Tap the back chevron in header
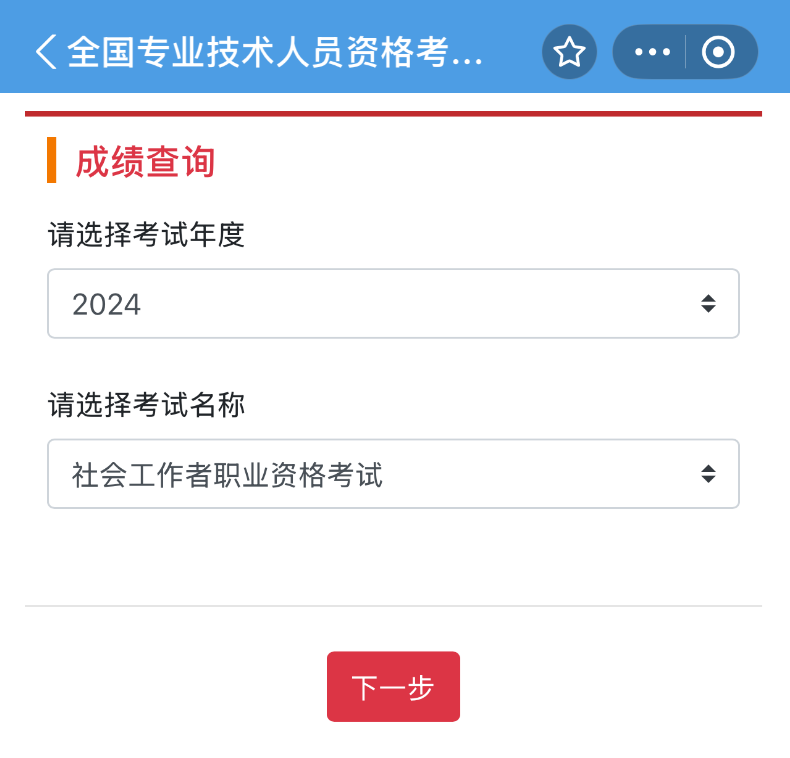 click(45, 52)
